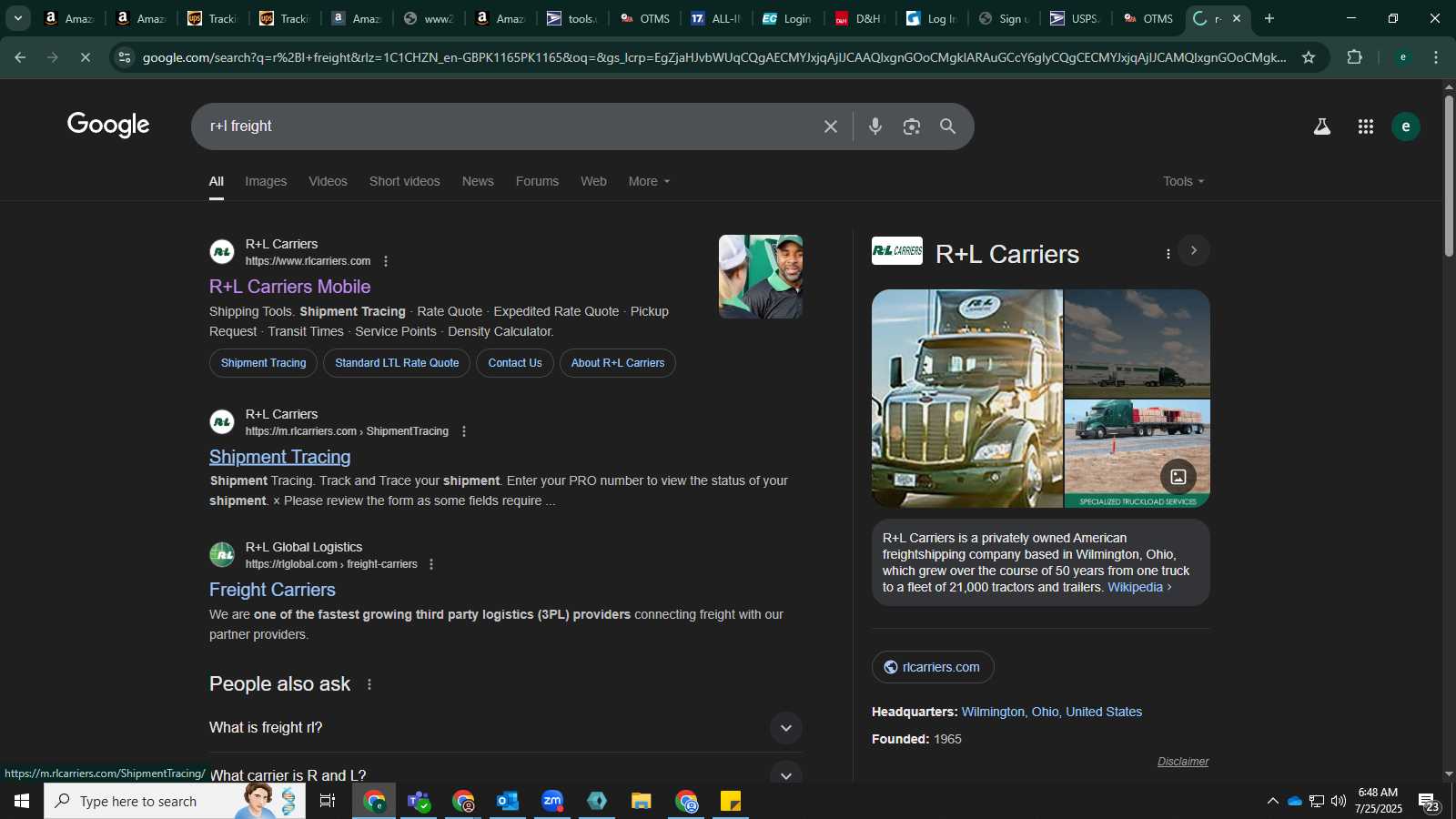
Task: Switch to D&H browser tab
Action: point(858,18)
